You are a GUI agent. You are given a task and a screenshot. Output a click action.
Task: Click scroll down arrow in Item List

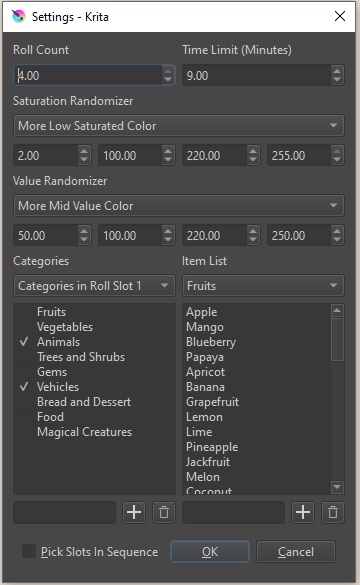(x=337, y=487)
